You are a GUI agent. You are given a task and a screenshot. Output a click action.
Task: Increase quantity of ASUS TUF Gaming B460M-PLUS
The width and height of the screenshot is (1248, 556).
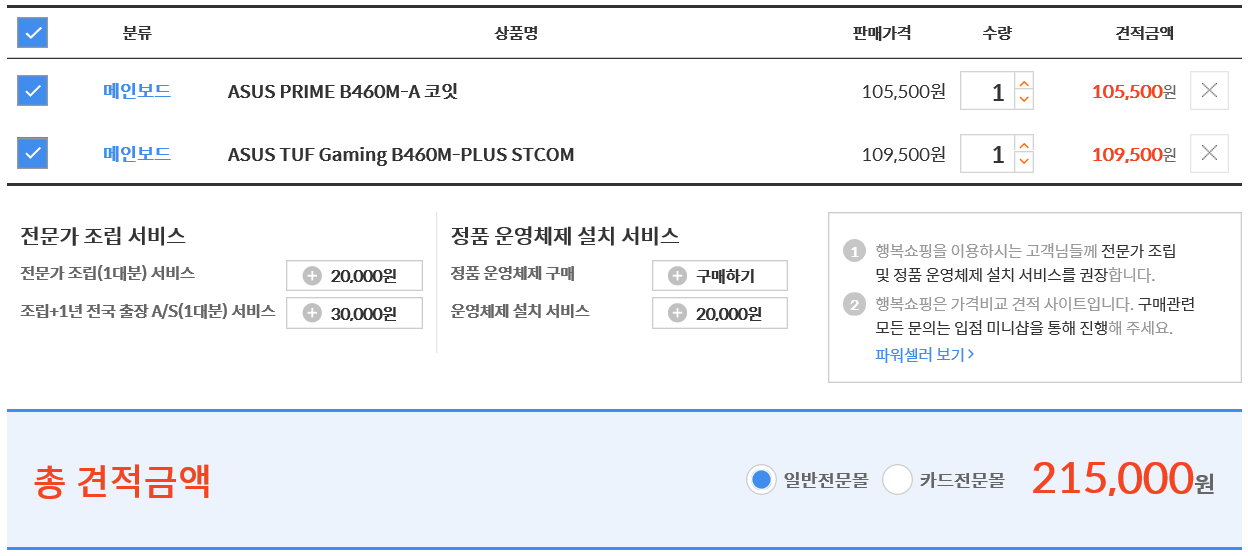coord(1023,144)
